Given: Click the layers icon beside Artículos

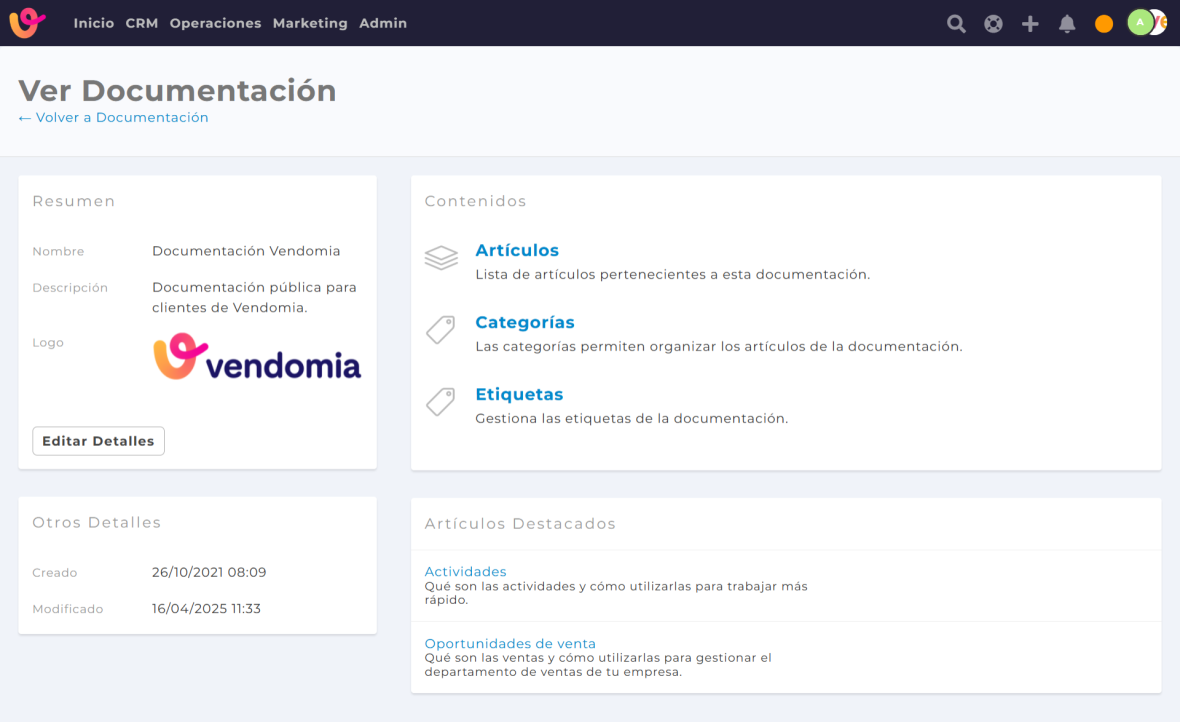Looking at the screenshot, I should coord(441,258).
